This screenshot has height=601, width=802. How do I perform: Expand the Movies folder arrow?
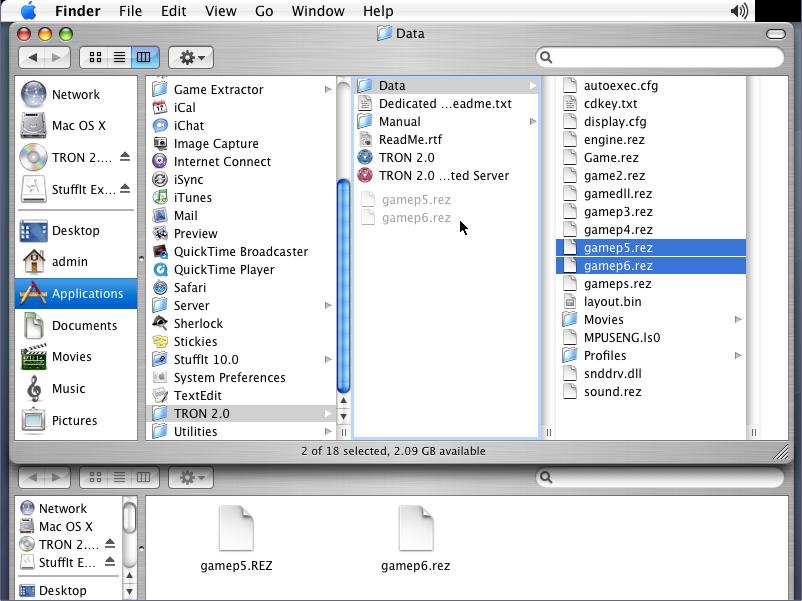click(738, 319)
